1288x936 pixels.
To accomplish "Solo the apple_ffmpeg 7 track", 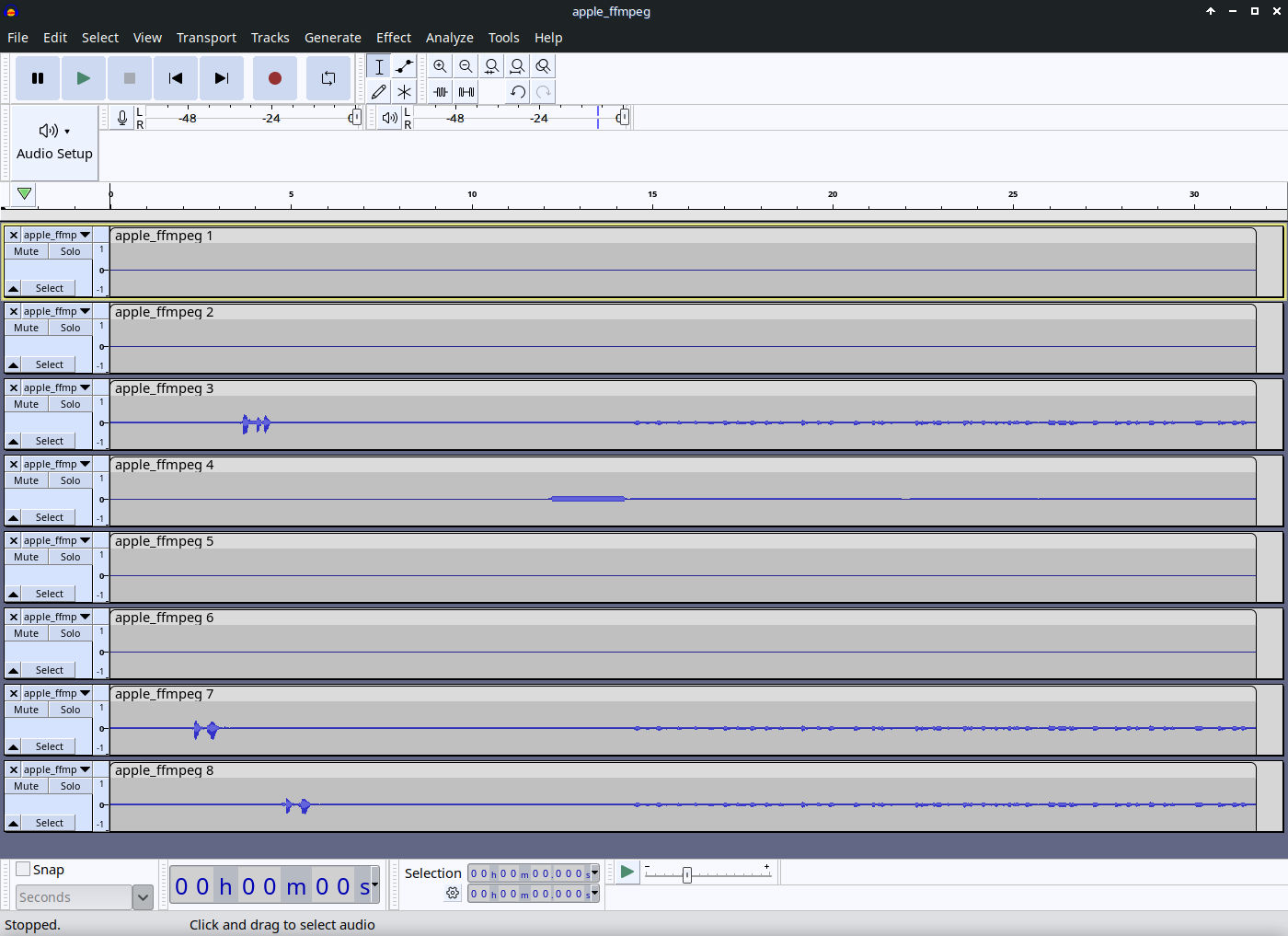I will [71, 710].
